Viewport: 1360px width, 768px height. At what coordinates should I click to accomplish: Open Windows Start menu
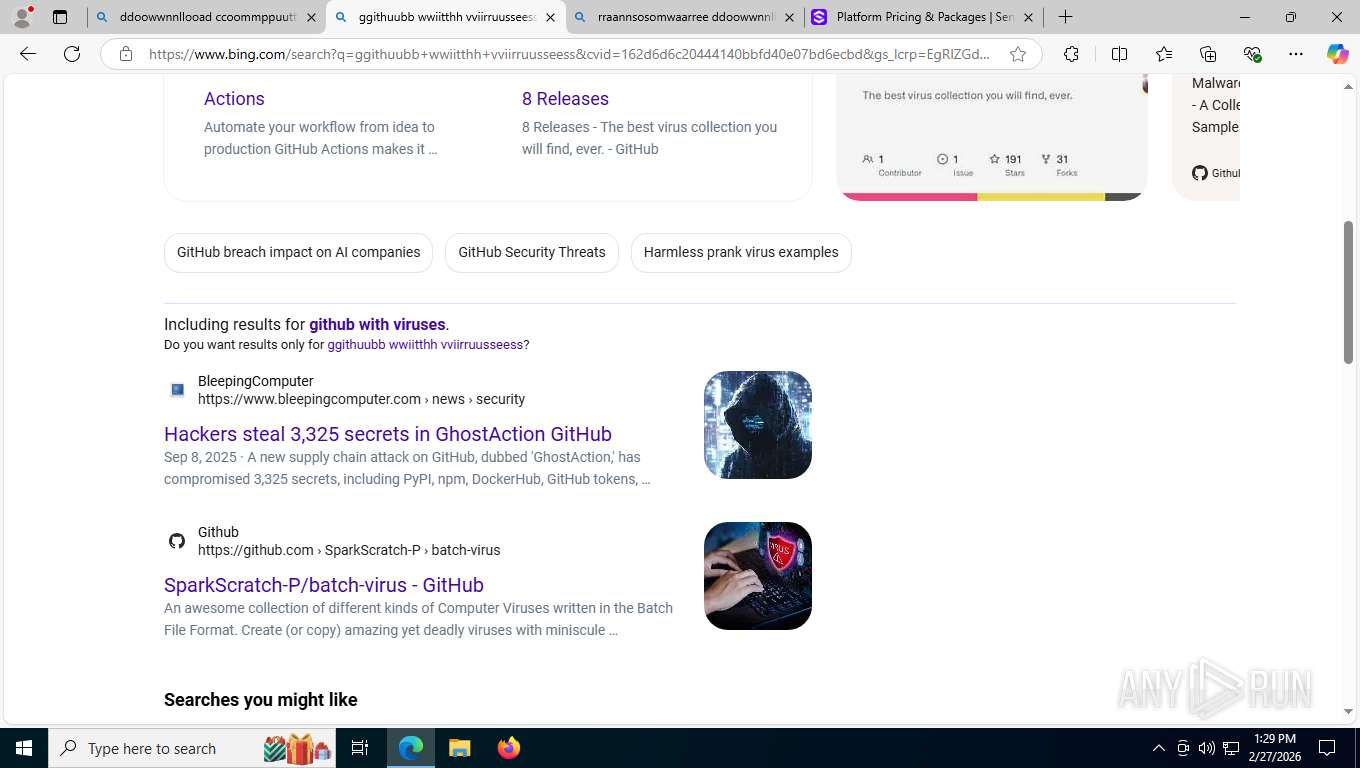(x=24, y=748)
